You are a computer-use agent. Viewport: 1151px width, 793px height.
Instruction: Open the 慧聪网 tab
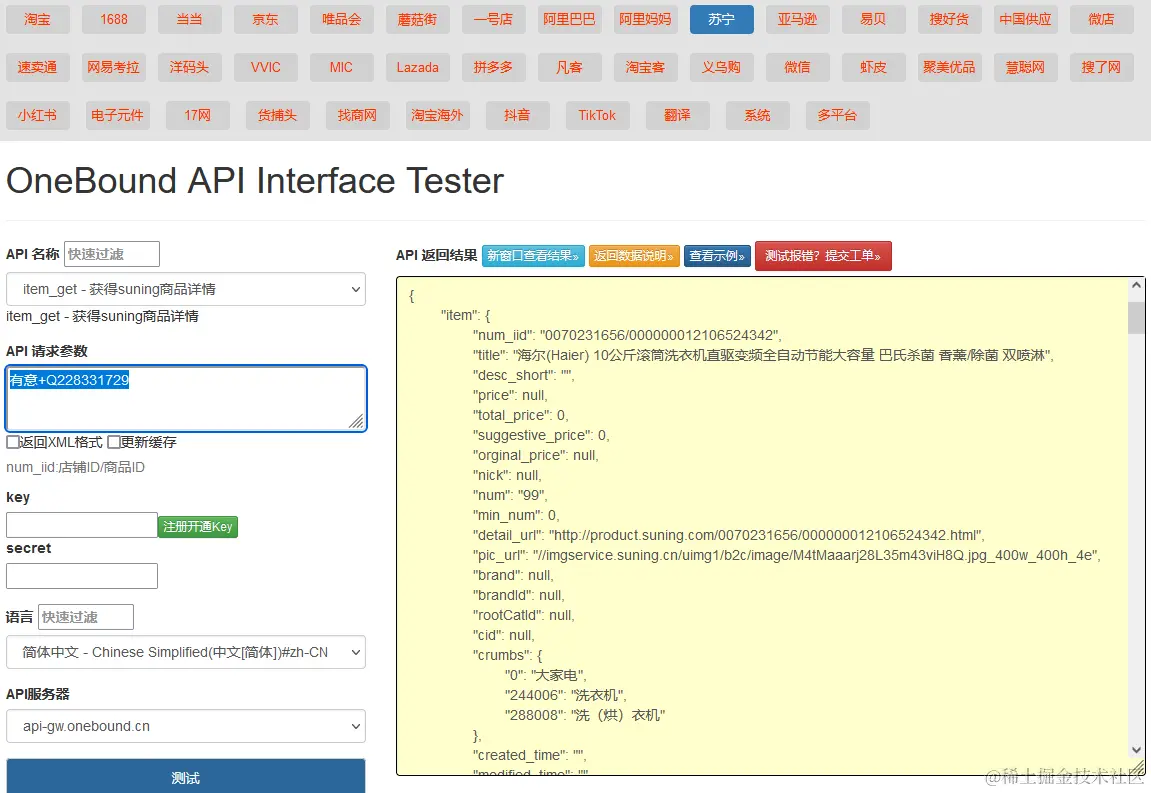click(1025, 68)
